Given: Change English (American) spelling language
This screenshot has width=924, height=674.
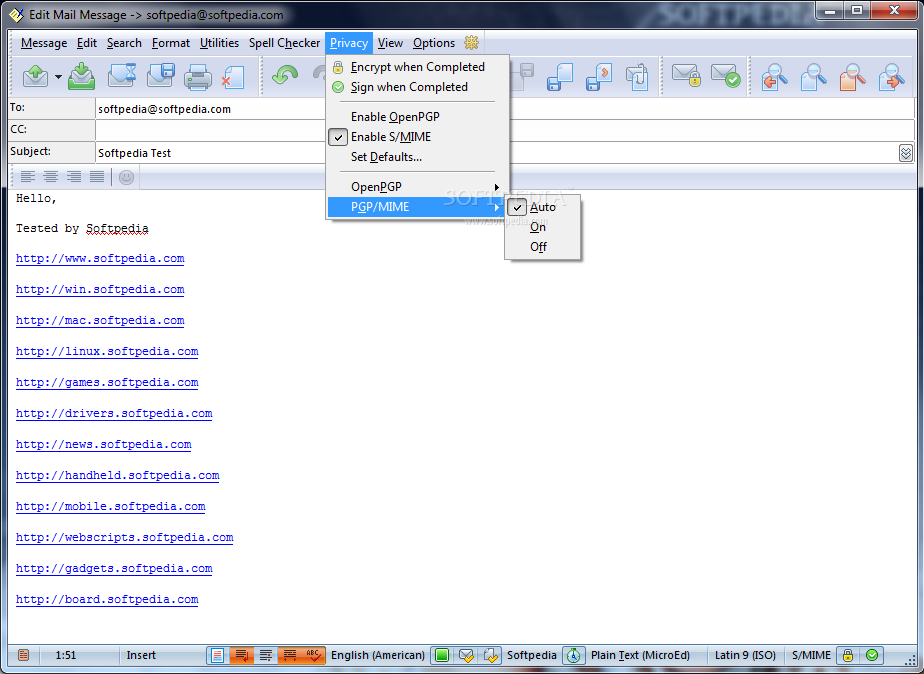Looking at the screenshot, I should click(378, 655).
